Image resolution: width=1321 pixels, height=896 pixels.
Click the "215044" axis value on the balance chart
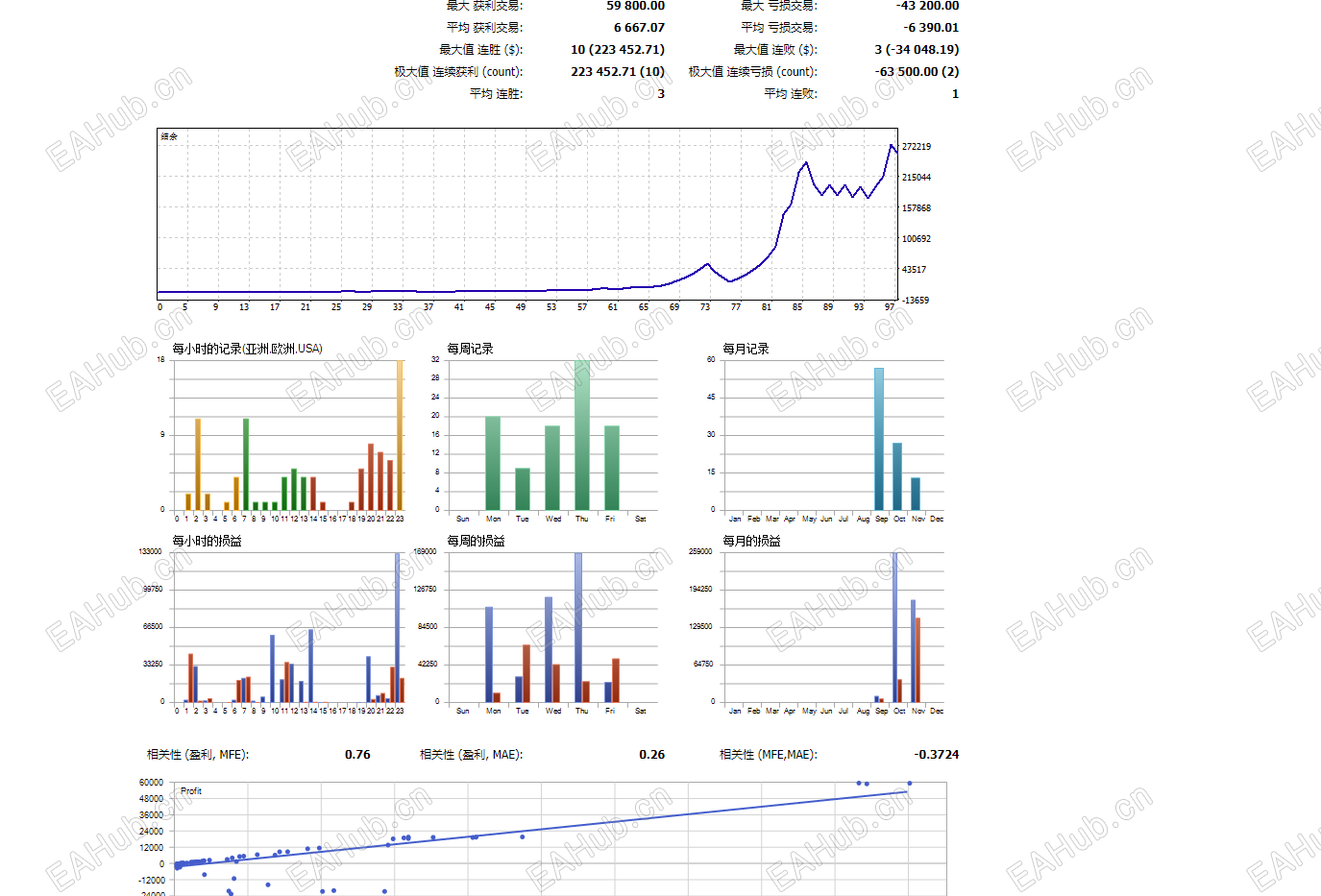[917, 178]
